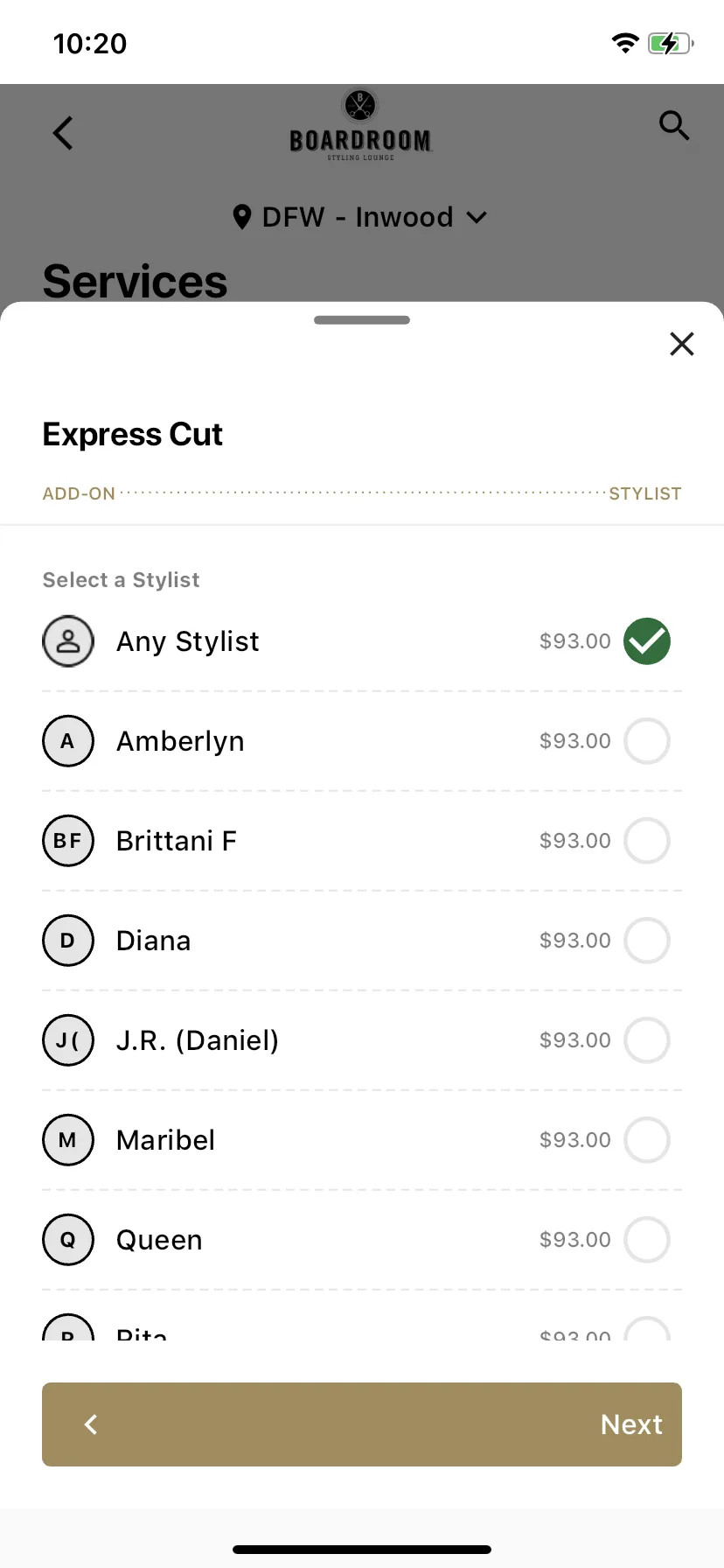The height and width of the screenshot is (1568, 724).
Task: Go back using the top-left arrow
Action: 63,133
